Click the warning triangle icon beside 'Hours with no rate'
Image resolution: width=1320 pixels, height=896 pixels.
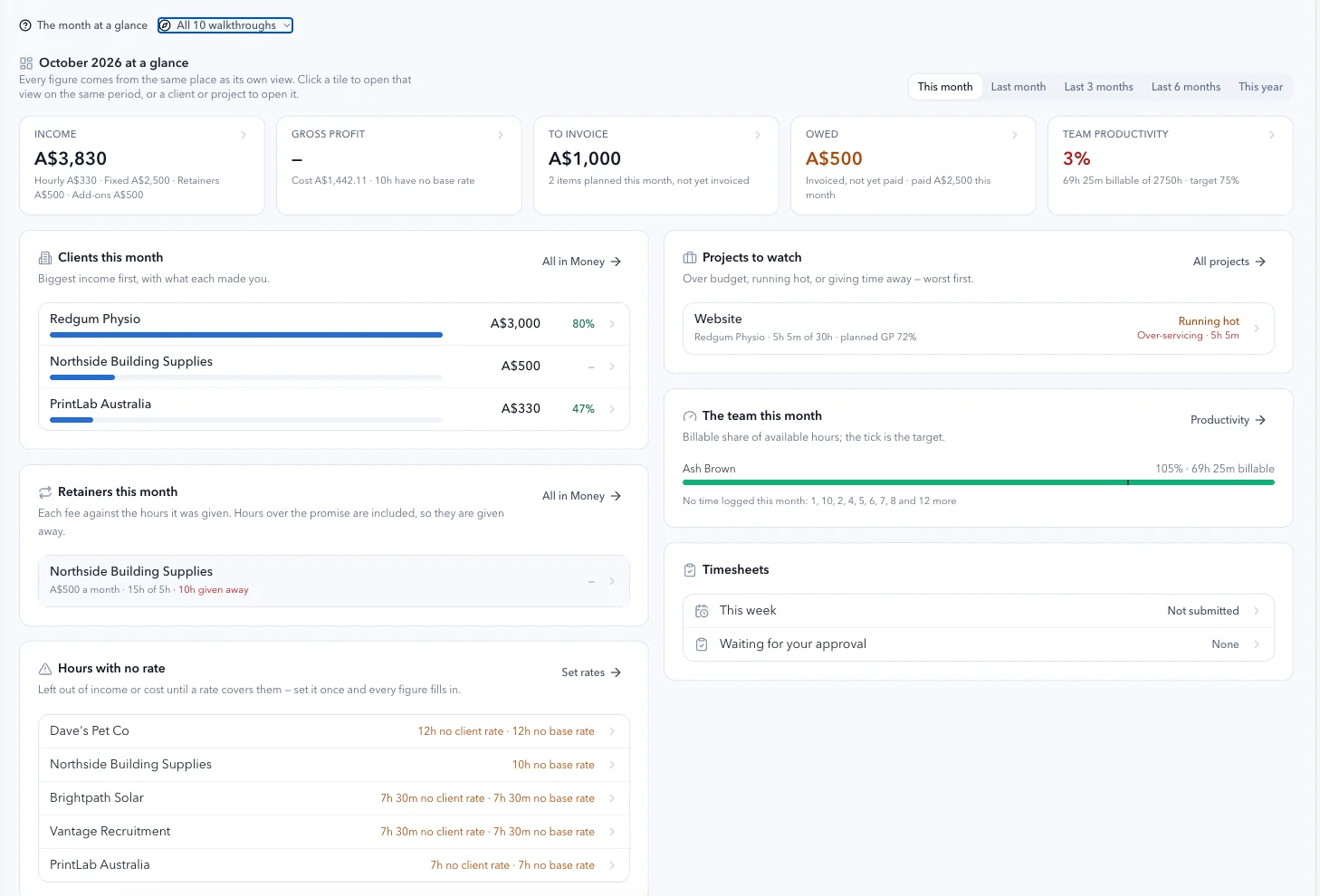pyautogui.click(x=45, y=669)
